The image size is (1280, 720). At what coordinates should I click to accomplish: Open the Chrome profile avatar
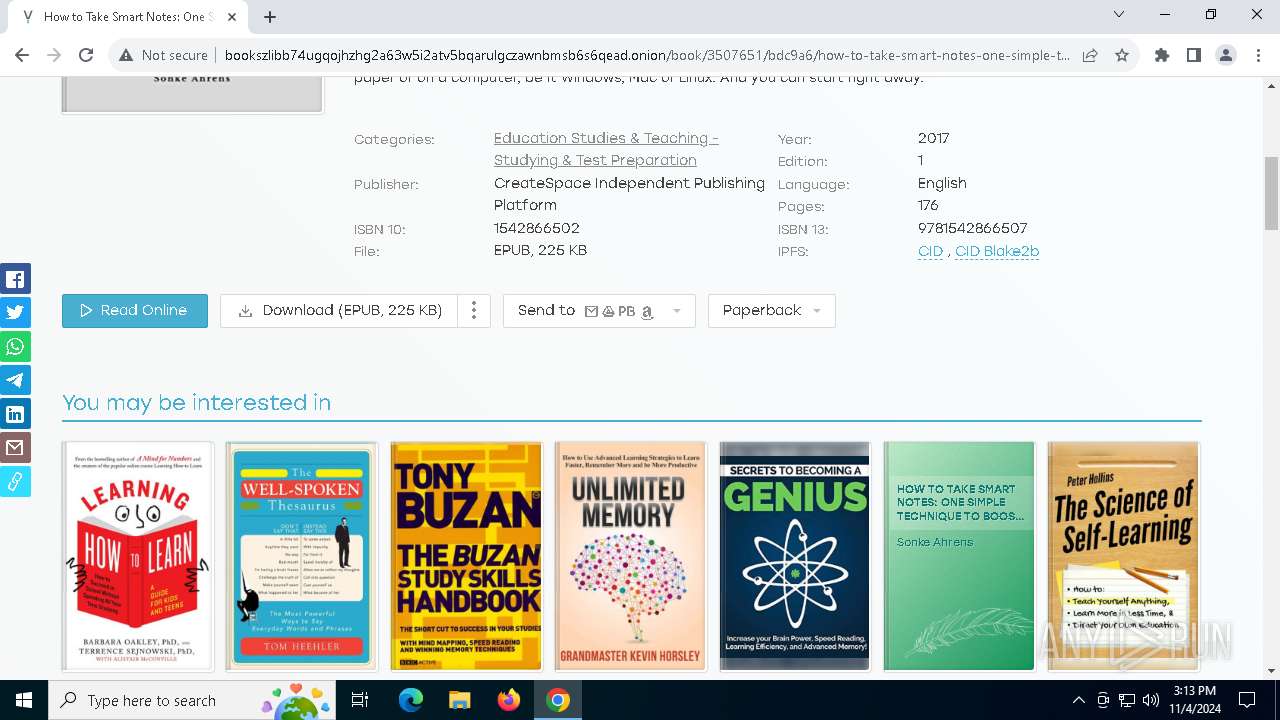click(x=1226, y=55)
